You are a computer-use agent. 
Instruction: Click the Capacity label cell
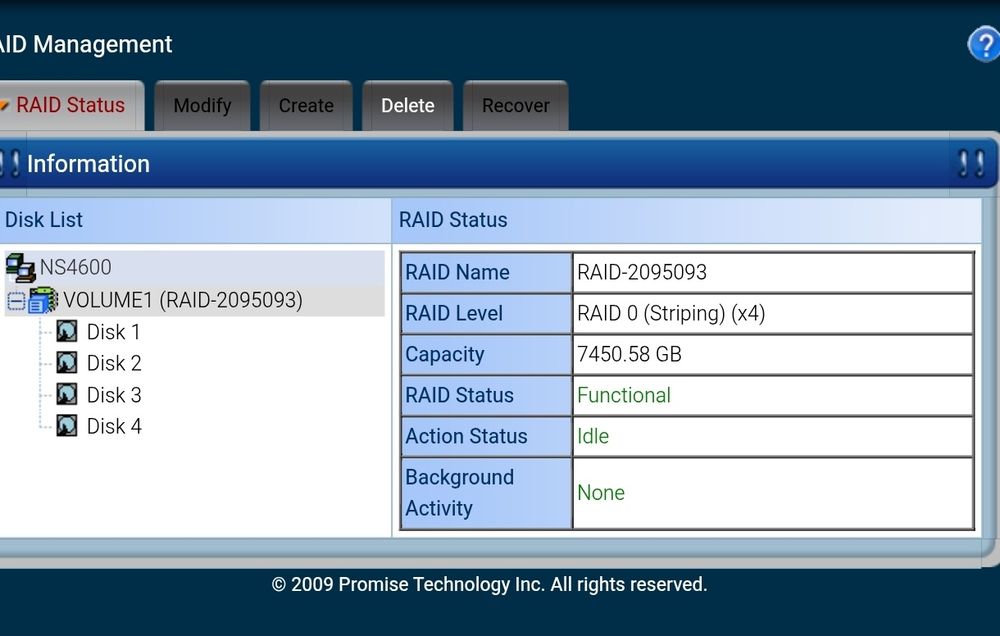[486, 354]
